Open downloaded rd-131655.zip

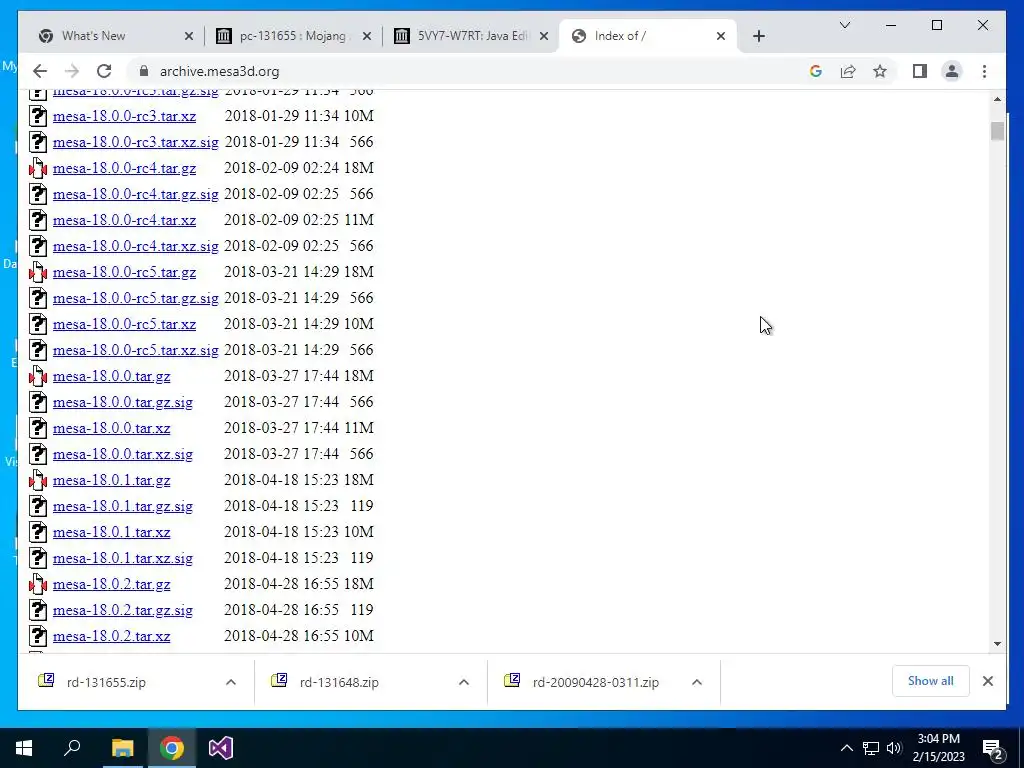coord(106,682)
